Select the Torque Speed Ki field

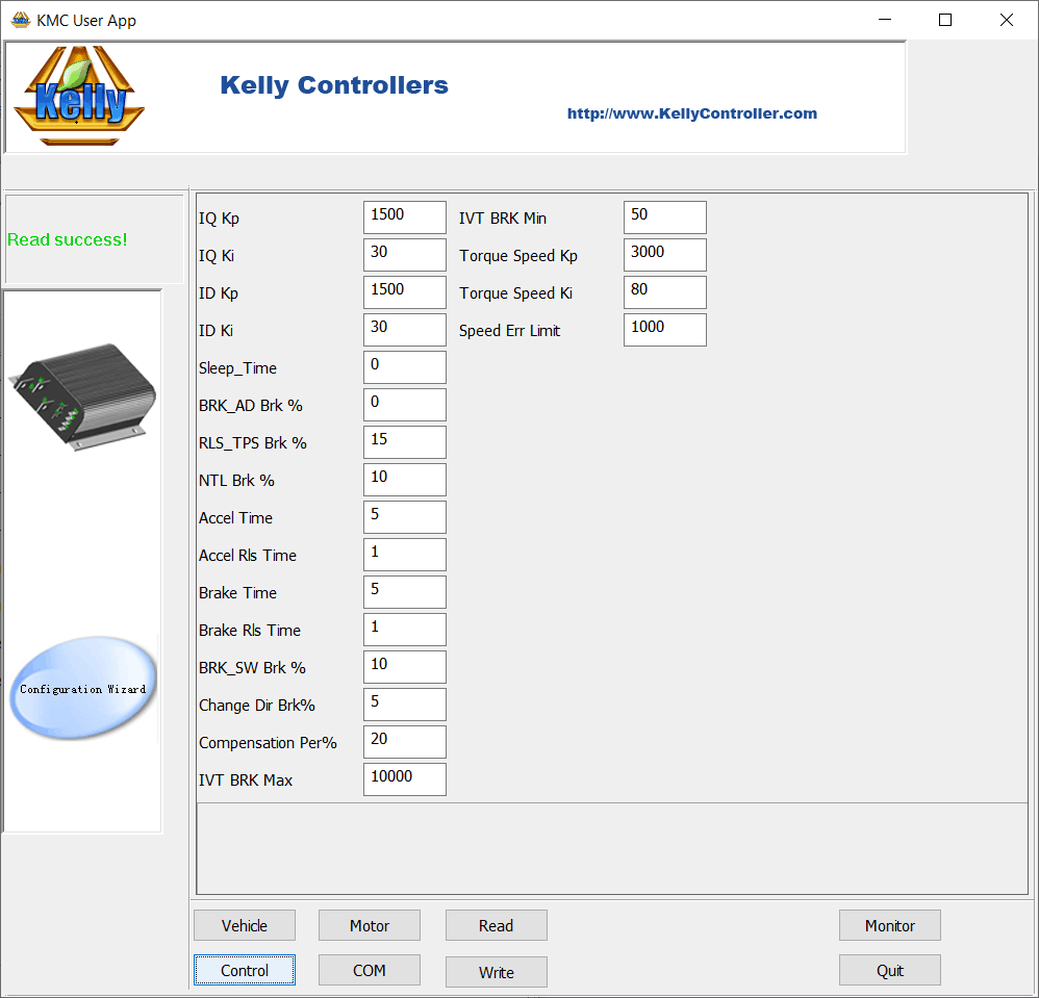(665, 292)
